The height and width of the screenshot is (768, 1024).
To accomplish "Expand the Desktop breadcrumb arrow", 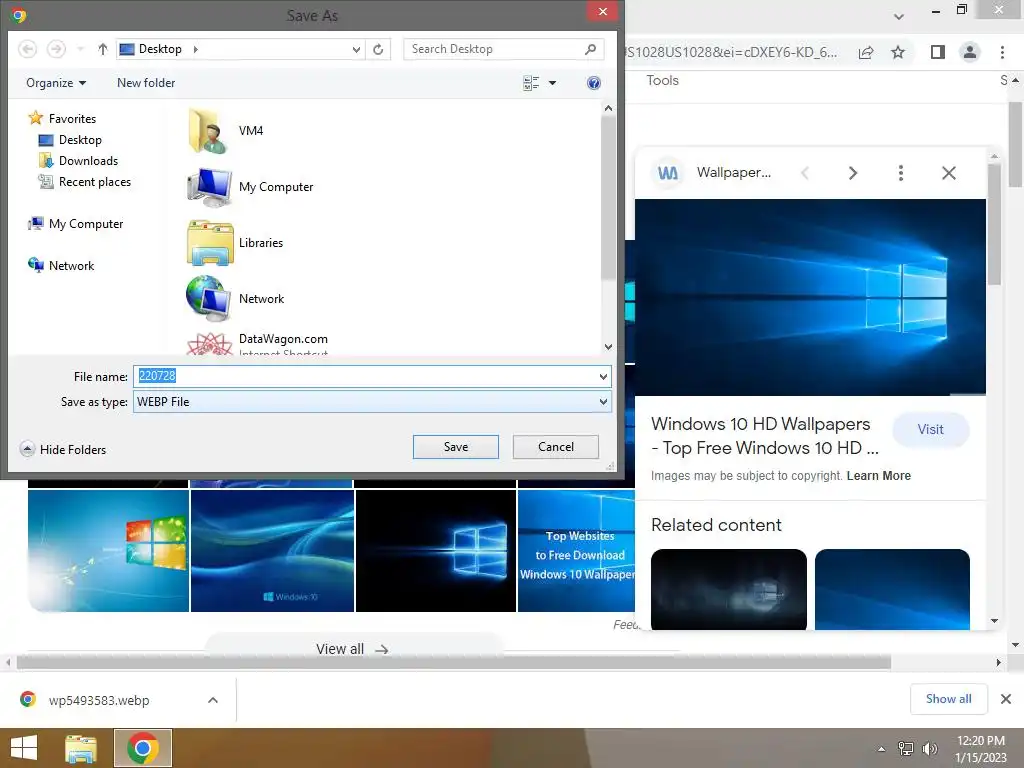I will pyautogui.click(x=195, y=49).
